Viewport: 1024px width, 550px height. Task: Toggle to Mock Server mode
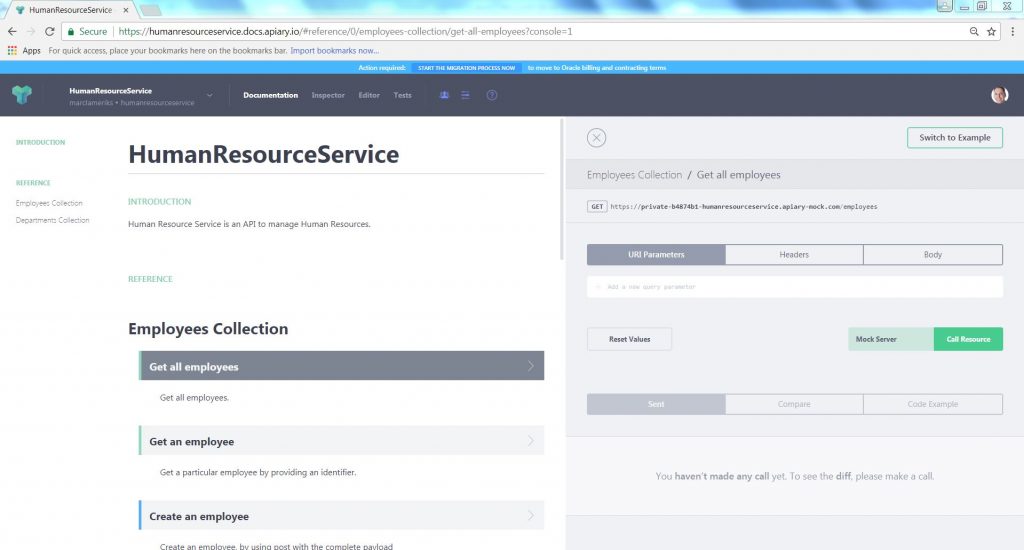pyautogui.click(x=876, y=339)
